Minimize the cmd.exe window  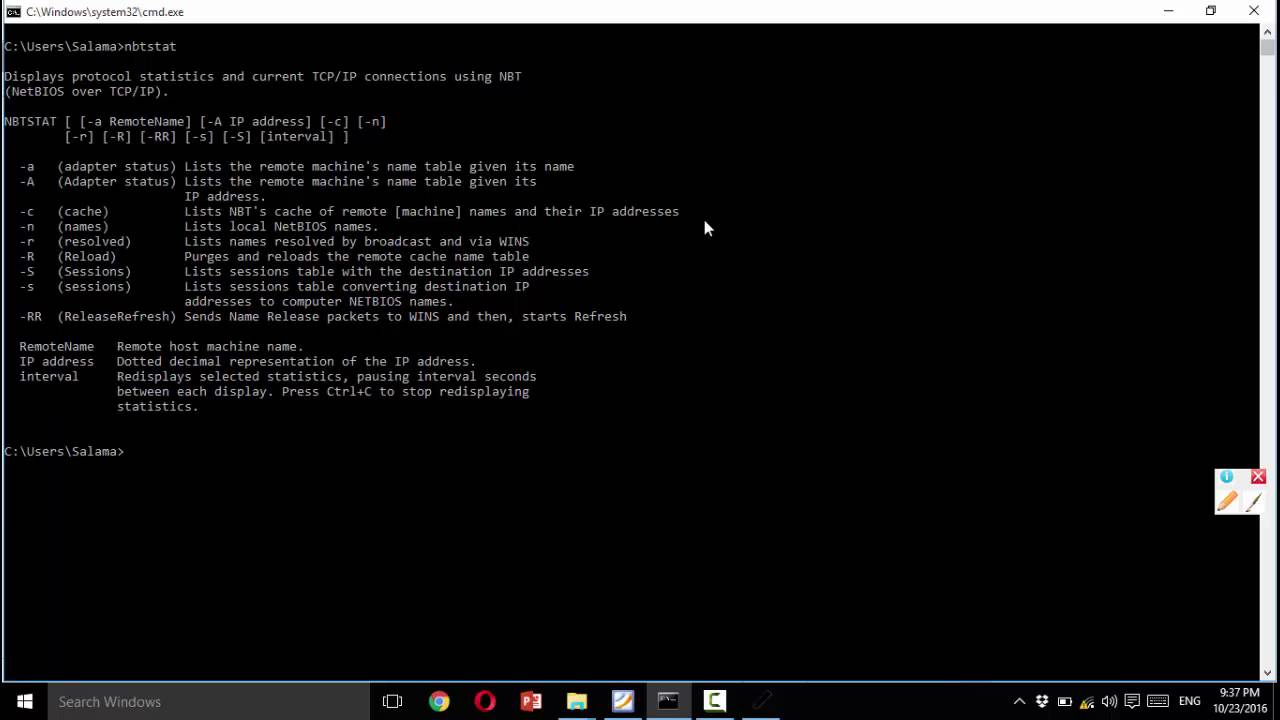(1168, 11)
